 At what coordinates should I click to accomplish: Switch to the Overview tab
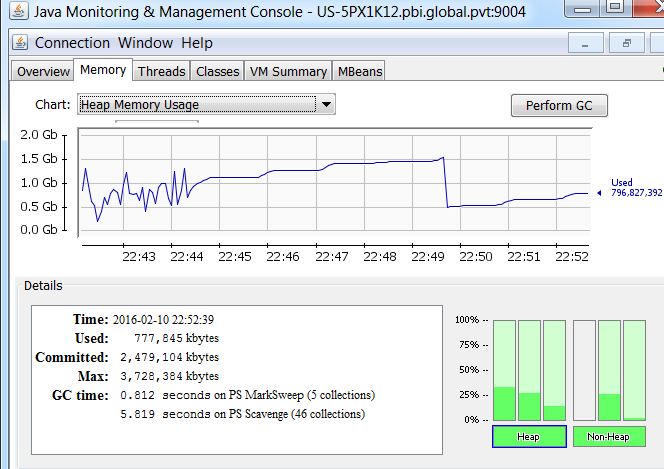[43, 71]
